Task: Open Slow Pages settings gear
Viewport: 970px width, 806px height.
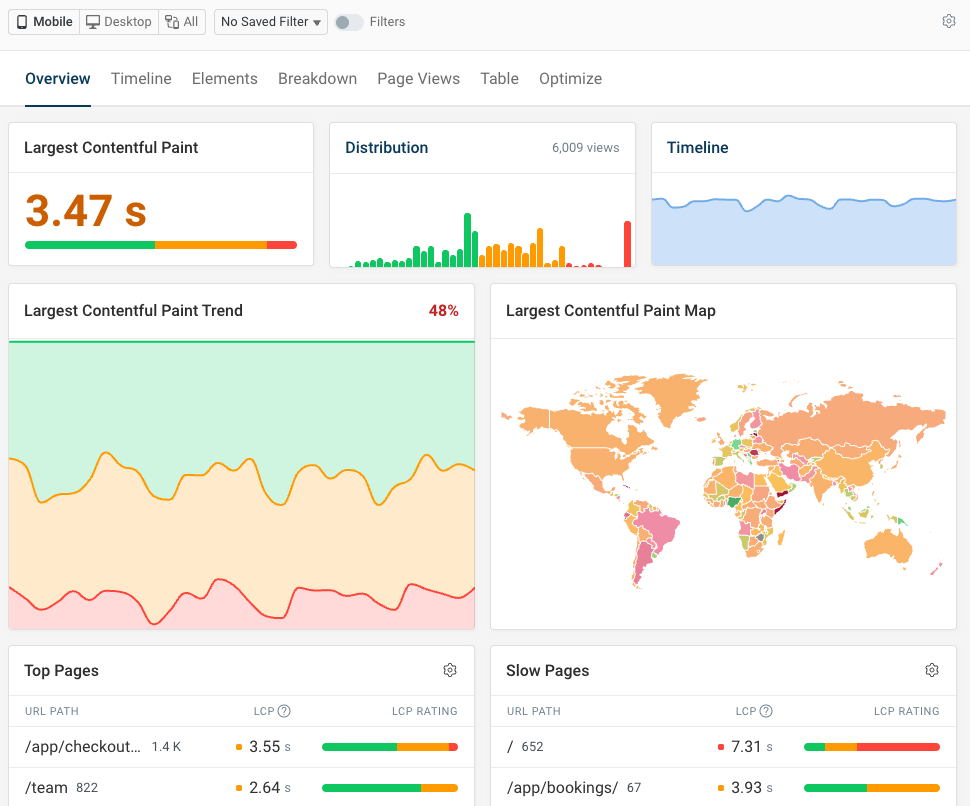Action: (x=931, y=670)
